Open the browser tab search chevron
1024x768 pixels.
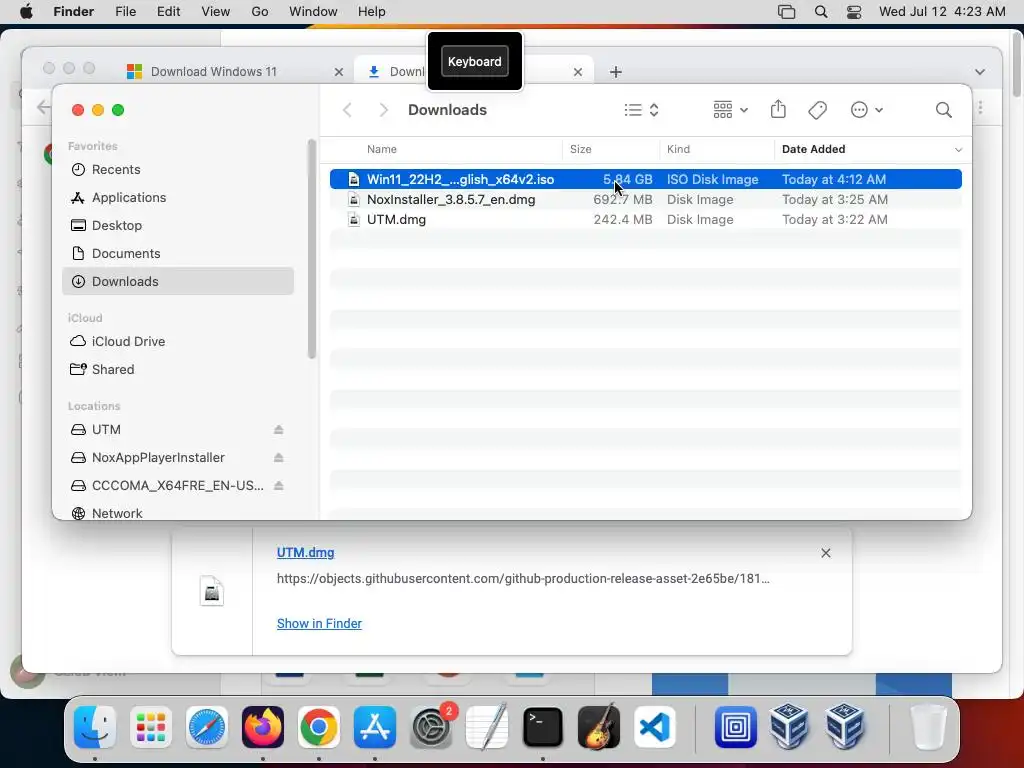pos(980,72)
